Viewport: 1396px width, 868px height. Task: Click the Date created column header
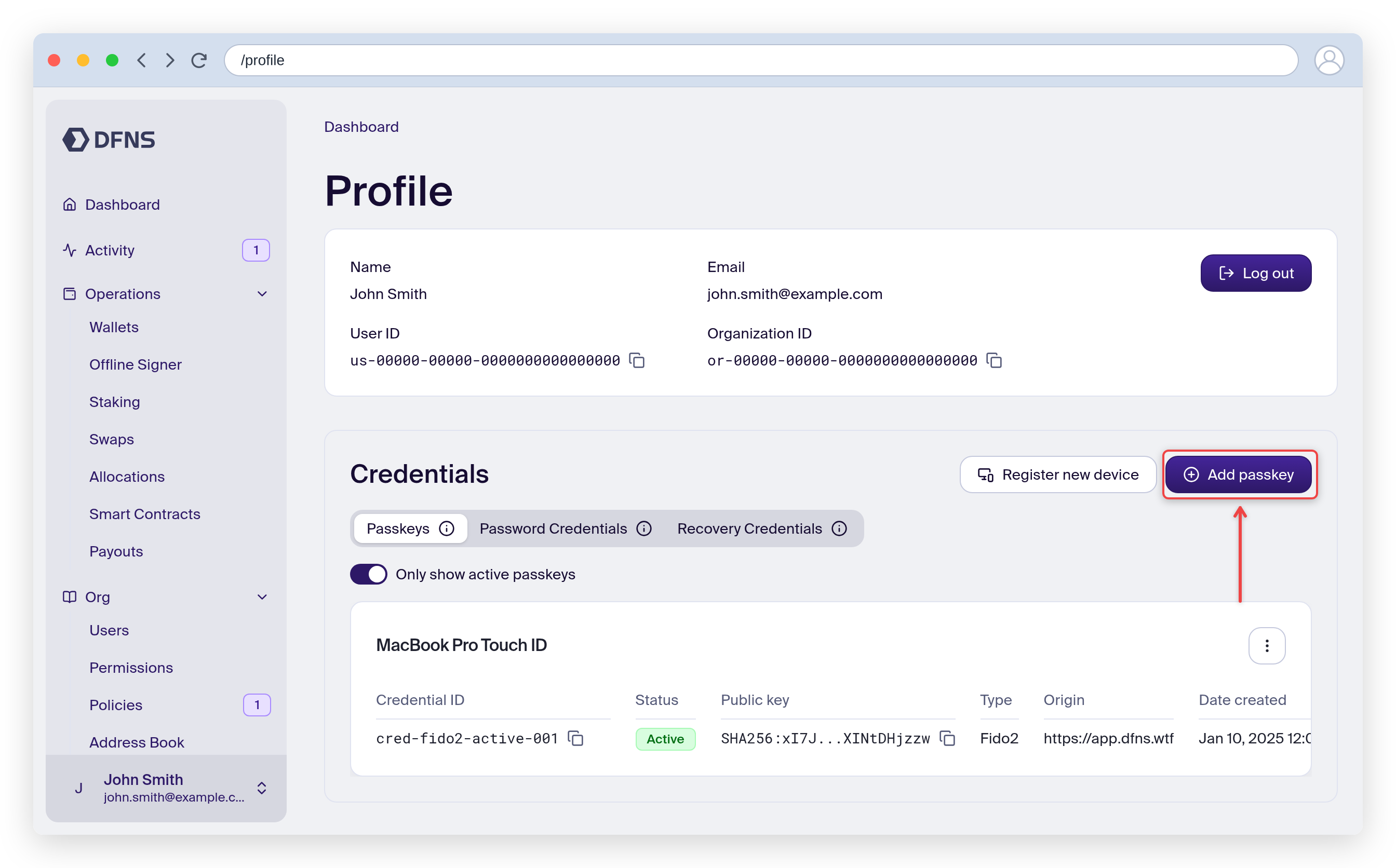(x=1242, y=700)
